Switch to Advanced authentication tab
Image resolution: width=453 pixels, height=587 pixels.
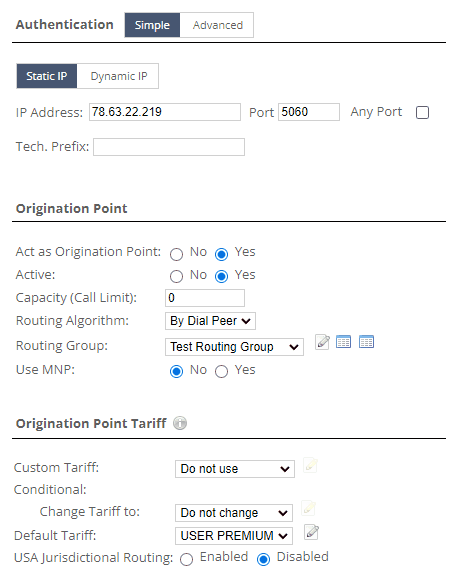[x=217, y=25]
